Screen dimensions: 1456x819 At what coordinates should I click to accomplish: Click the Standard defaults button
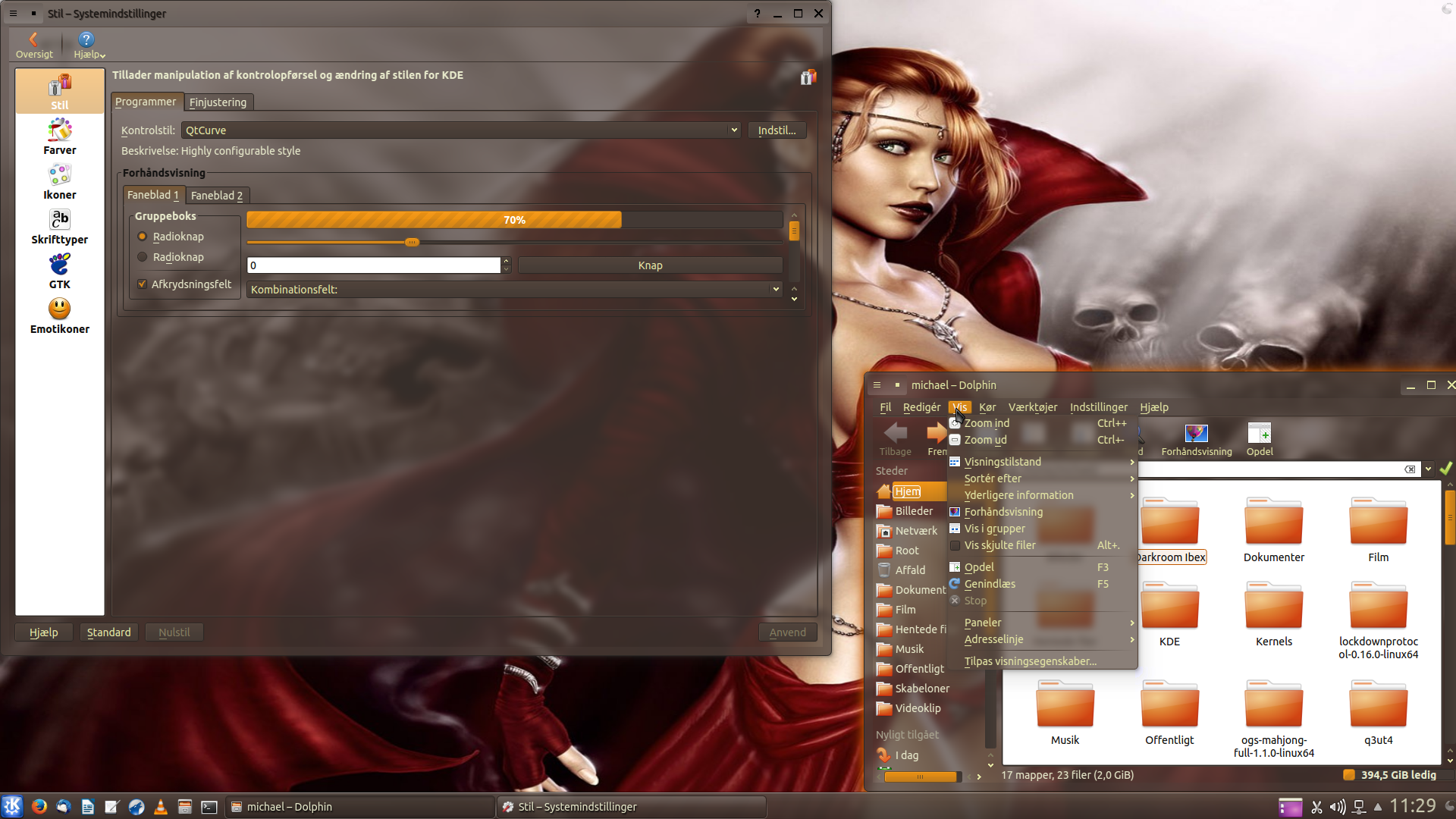pyautogui.click(x=108, y=632)
